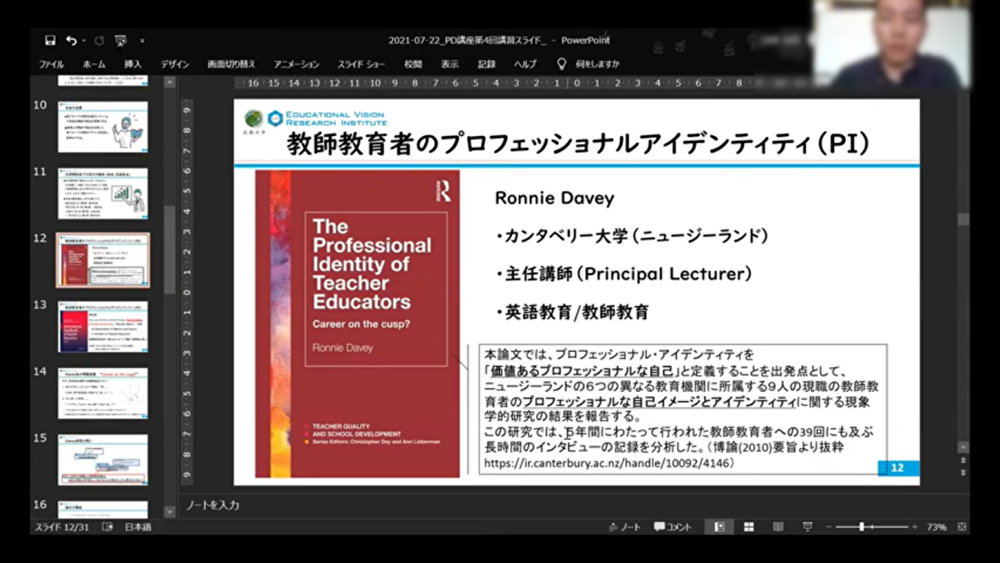Image resolution: width=1000 pixels, height=563 pixels.
Task: Click the zoom in plus button
Action: tap(915, 527)
